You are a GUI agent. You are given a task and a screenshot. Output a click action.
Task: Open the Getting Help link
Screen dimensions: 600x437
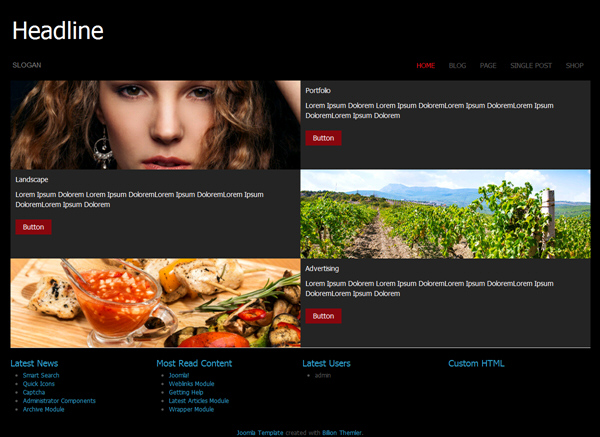[x=186, y=392]
